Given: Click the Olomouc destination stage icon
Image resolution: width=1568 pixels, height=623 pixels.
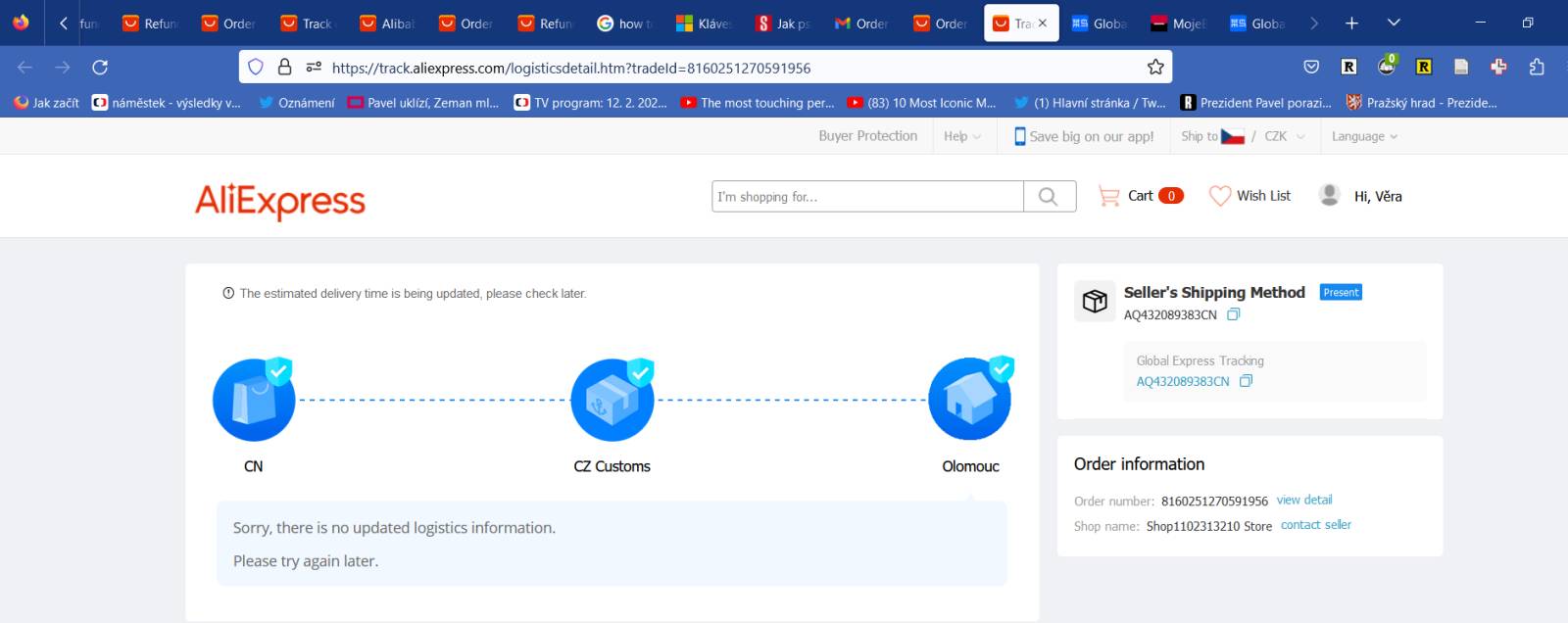Looking at the screenshot, I should [970, 399].
